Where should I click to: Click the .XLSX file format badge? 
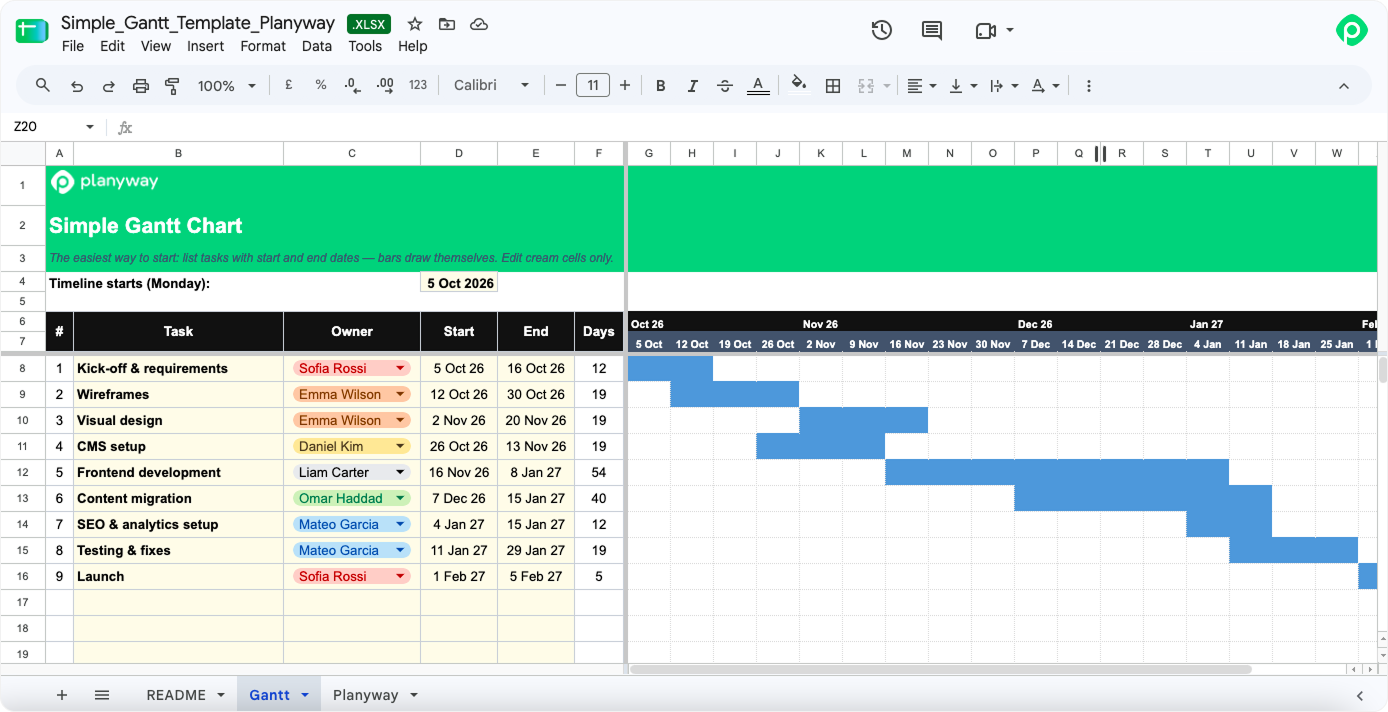click(x=369, y=25)
